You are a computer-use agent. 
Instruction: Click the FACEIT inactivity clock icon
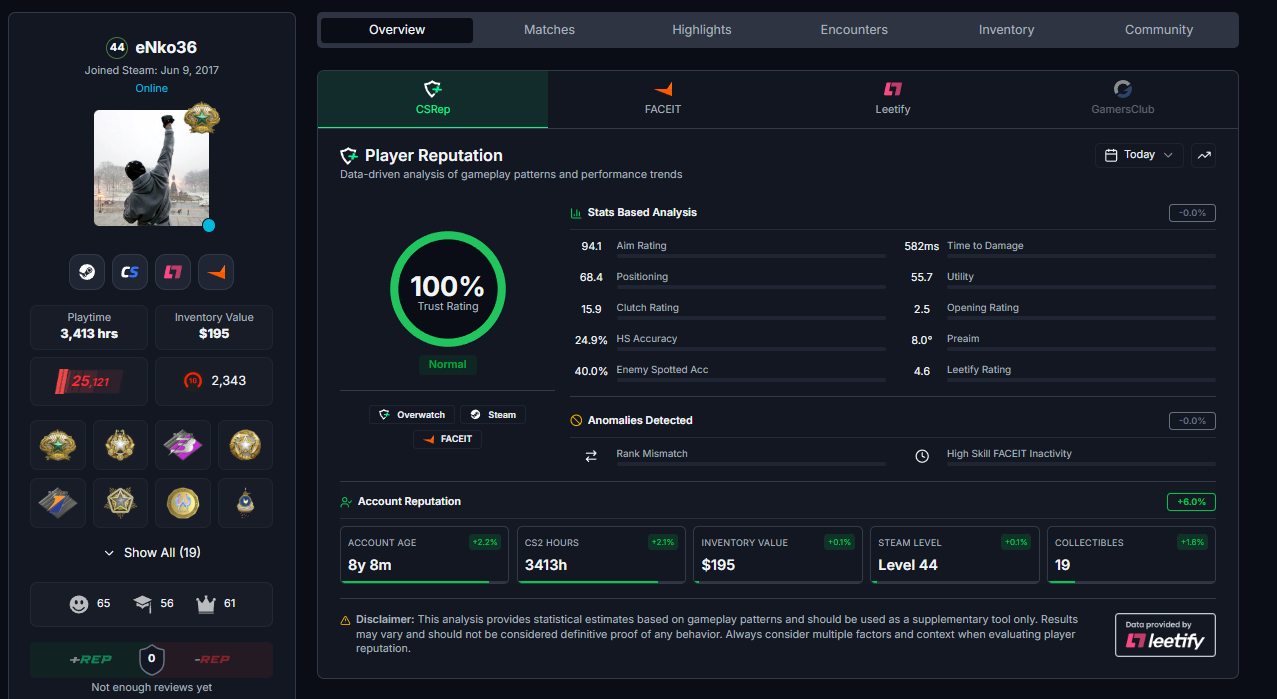[x=922, y=455]
